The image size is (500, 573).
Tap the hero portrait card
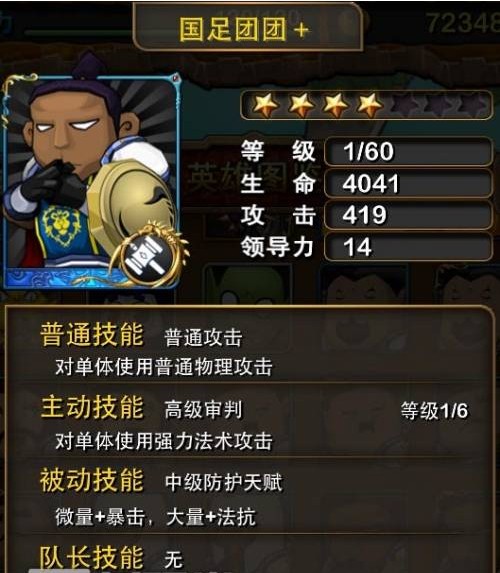click(x=91, y=181)
